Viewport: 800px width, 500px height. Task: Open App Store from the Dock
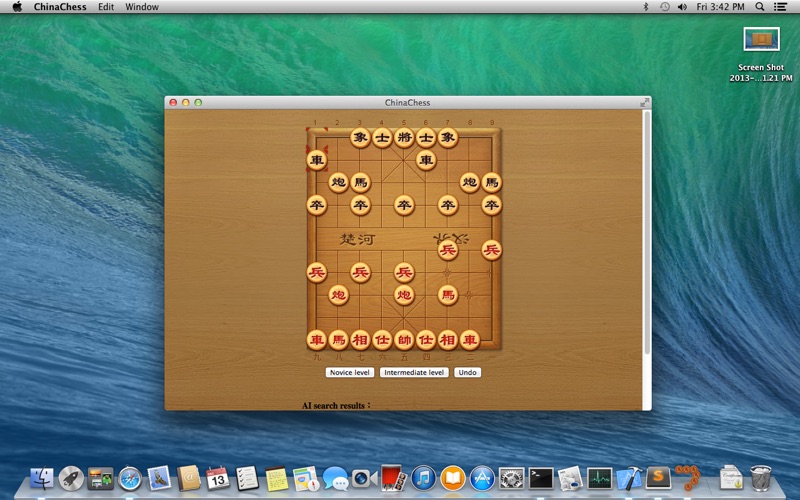click(x=482, y=479)
